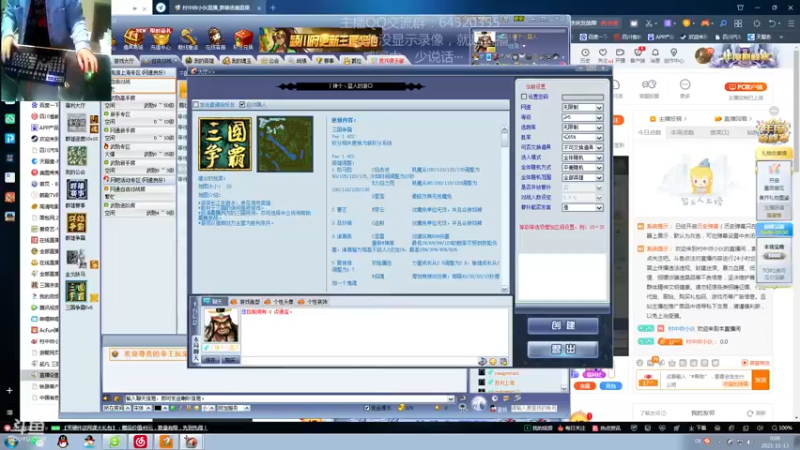Open the lobby chat message input dropdown arrow
The image size is (800, 450).
point(451,398)
